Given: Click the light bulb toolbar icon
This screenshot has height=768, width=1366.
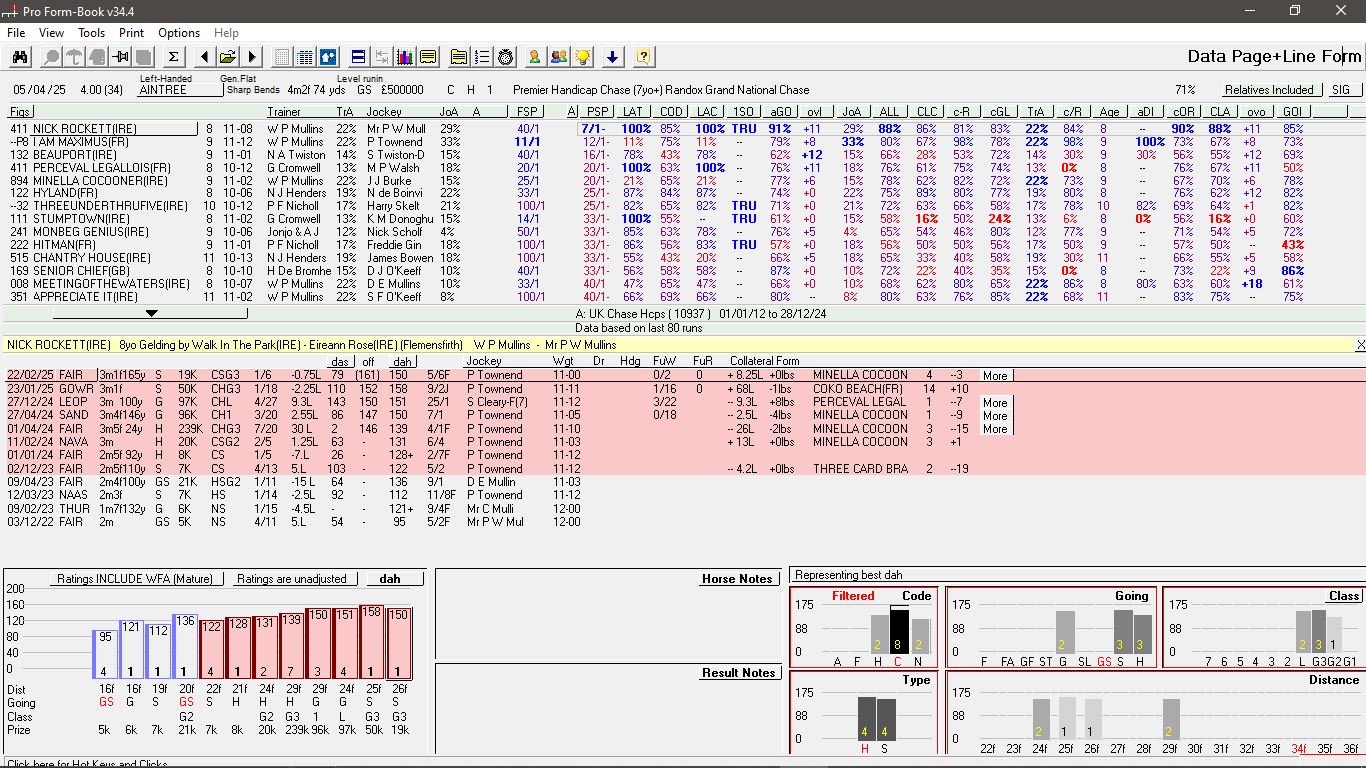Looking at the screenshot, I should coord(582,57).
